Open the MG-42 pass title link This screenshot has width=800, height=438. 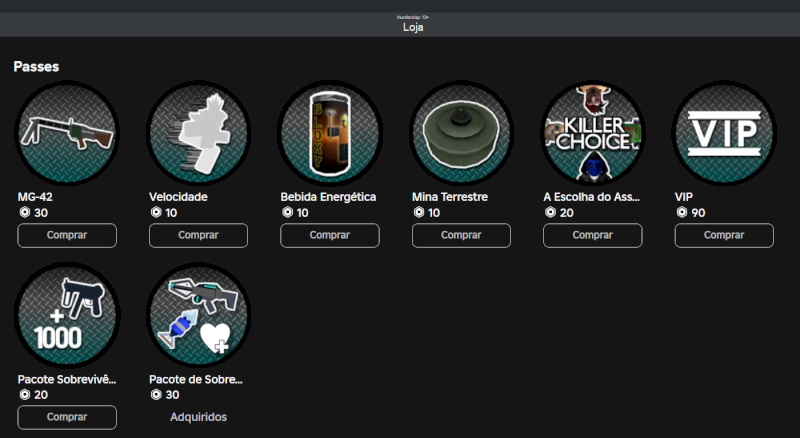[35, 197]
